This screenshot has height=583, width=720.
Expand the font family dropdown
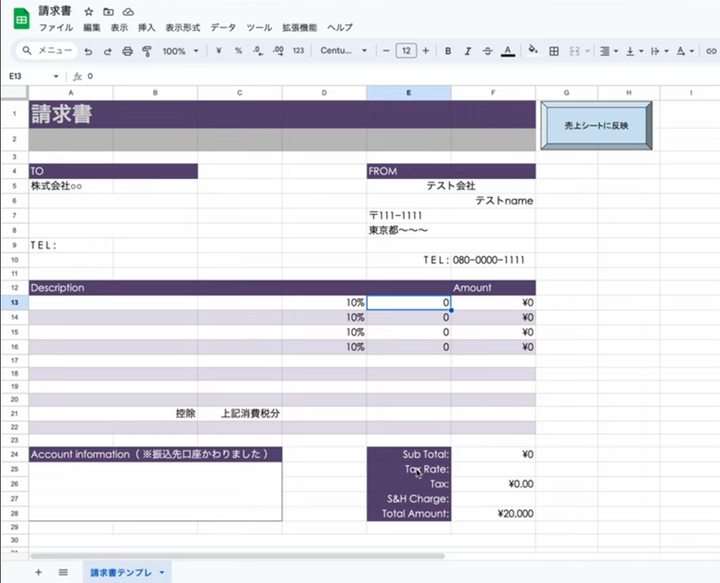[x=343, y=51]
